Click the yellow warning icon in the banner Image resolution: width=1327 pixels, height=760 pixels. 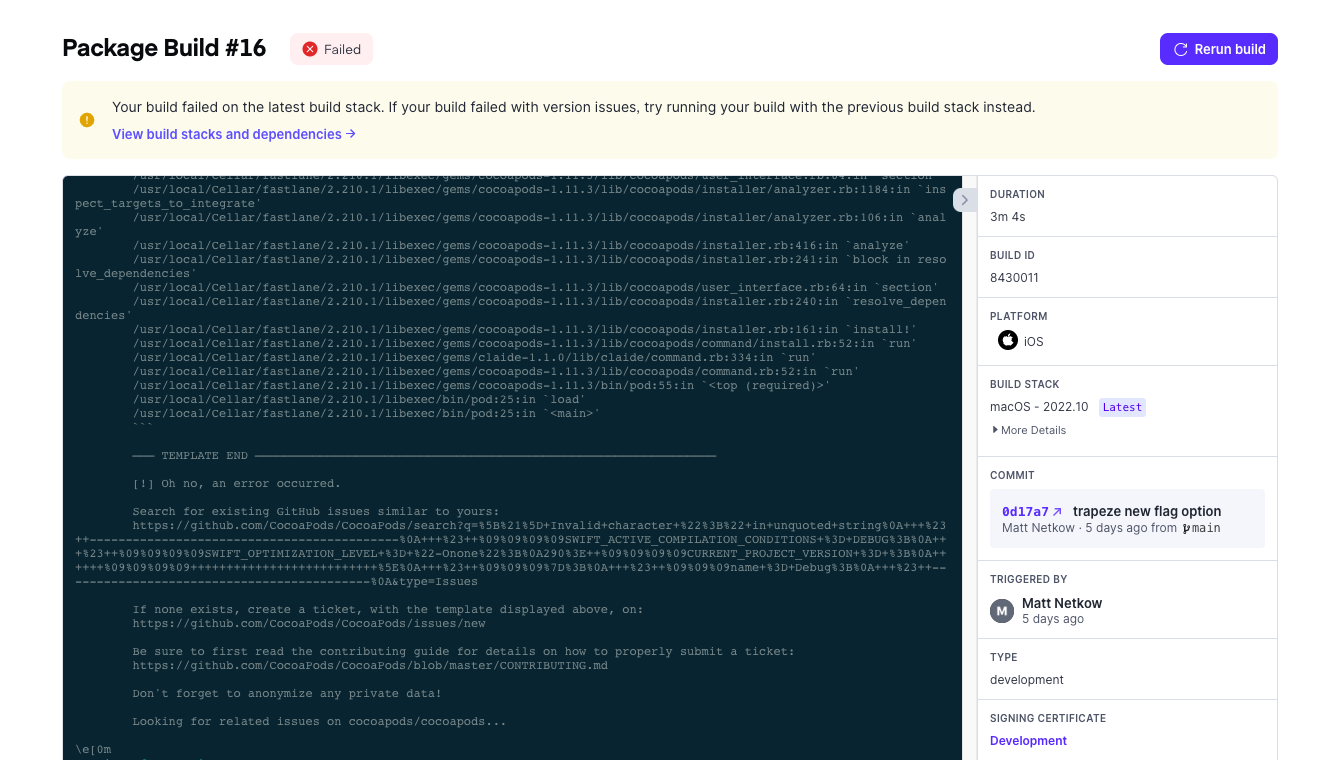(87, 120)
